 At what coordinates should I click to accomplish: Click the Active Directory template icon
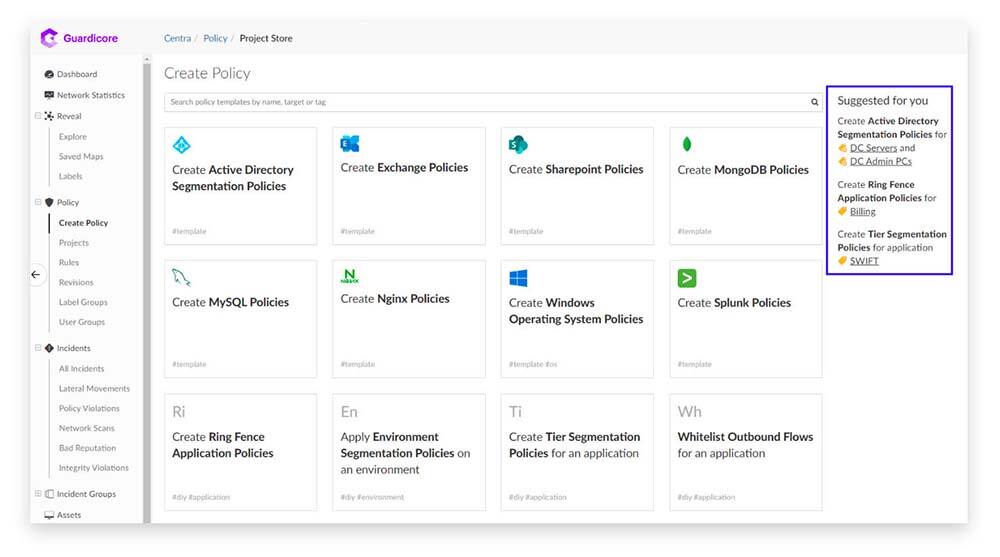click(x=181, y=144)
